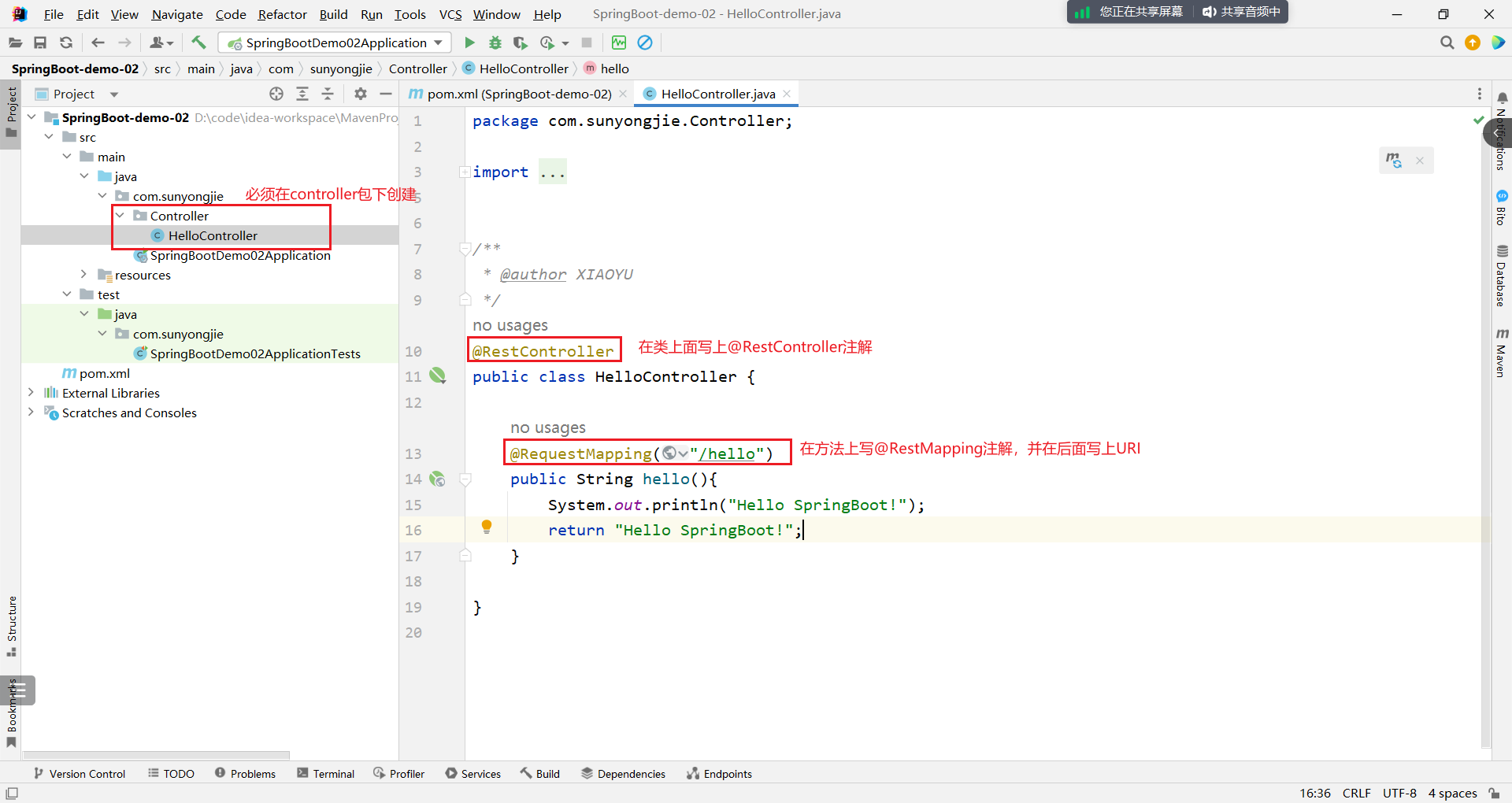This screenshot has height=803, width=1512.
Task: Open the Navigate menu
Action: (x=177, y=14)
